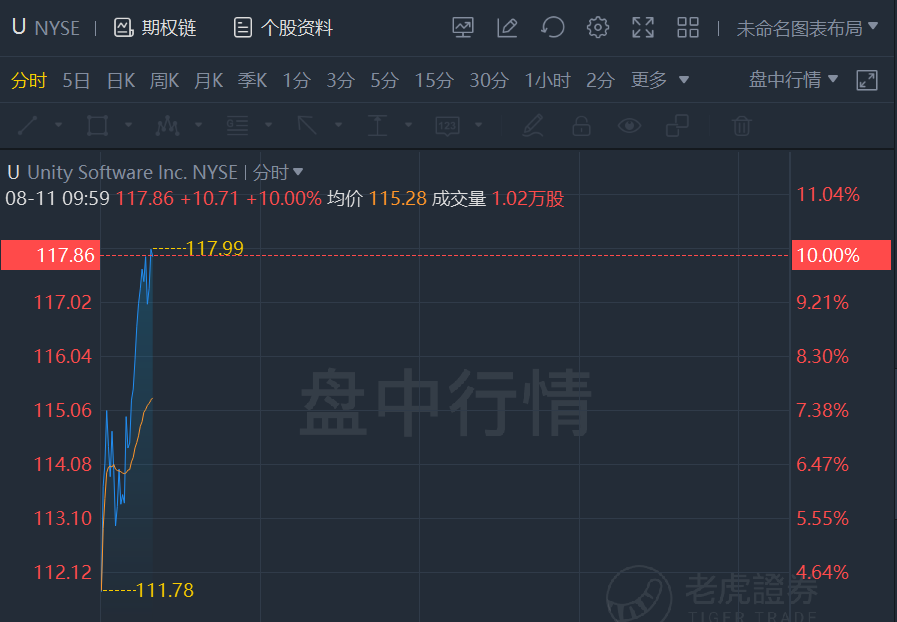
Task: Select the 123 text annotation tool
Action: [447, 125]
